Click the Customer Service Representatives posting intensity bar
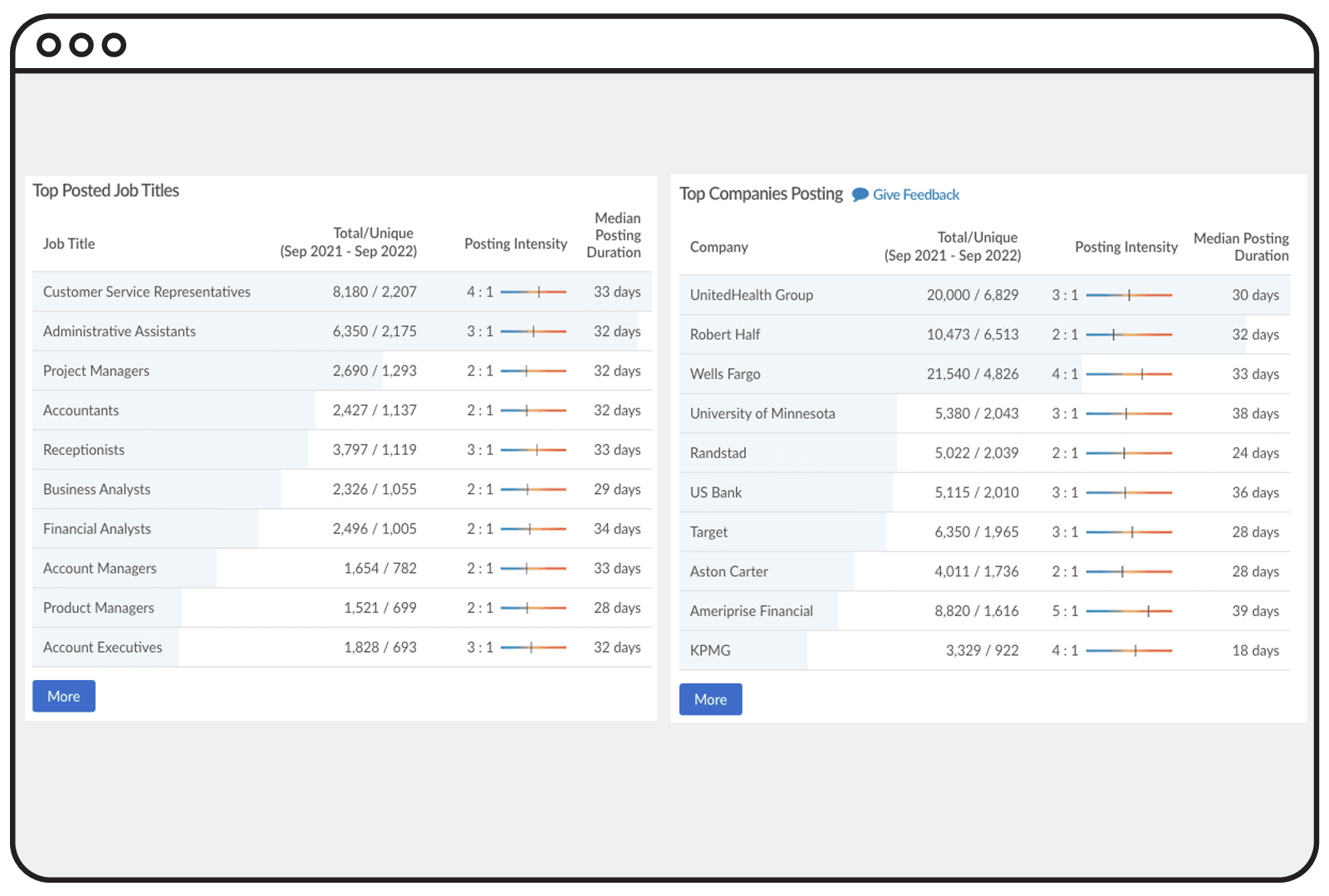1329x896 pixels. tap(533, 291)
